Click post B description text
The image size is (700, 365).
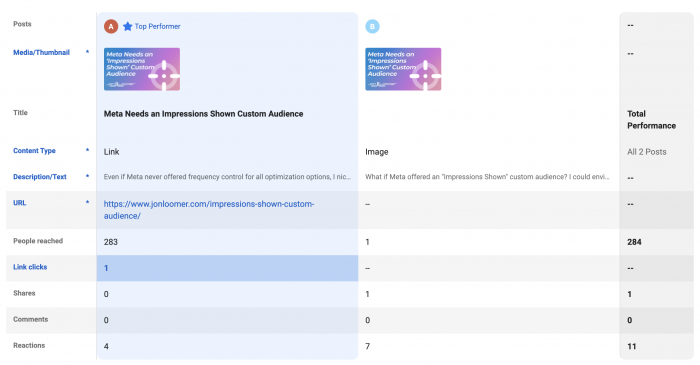pos(487,177)
